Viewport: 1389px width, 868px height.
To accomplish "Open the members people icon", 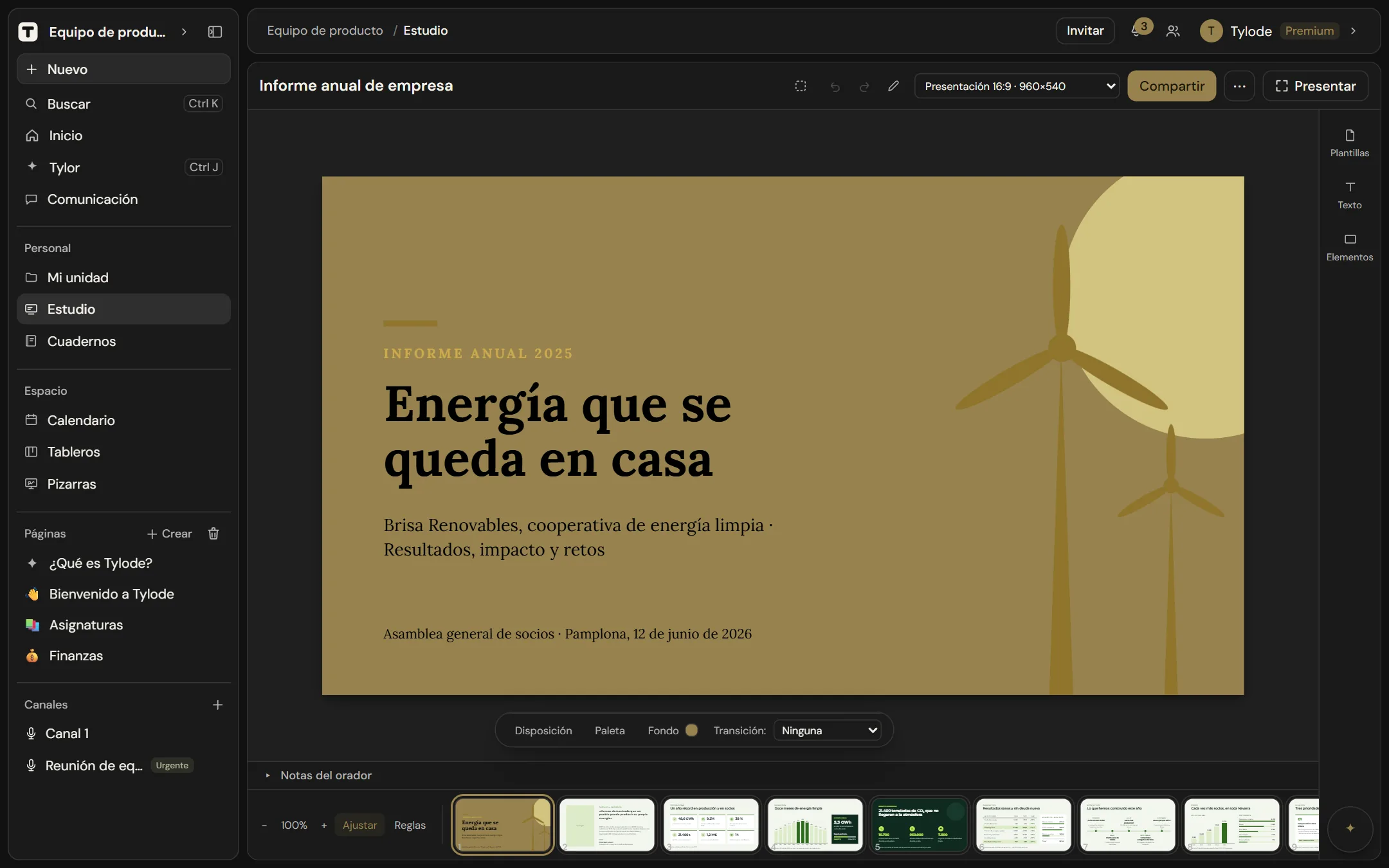I will [1173, 31].
